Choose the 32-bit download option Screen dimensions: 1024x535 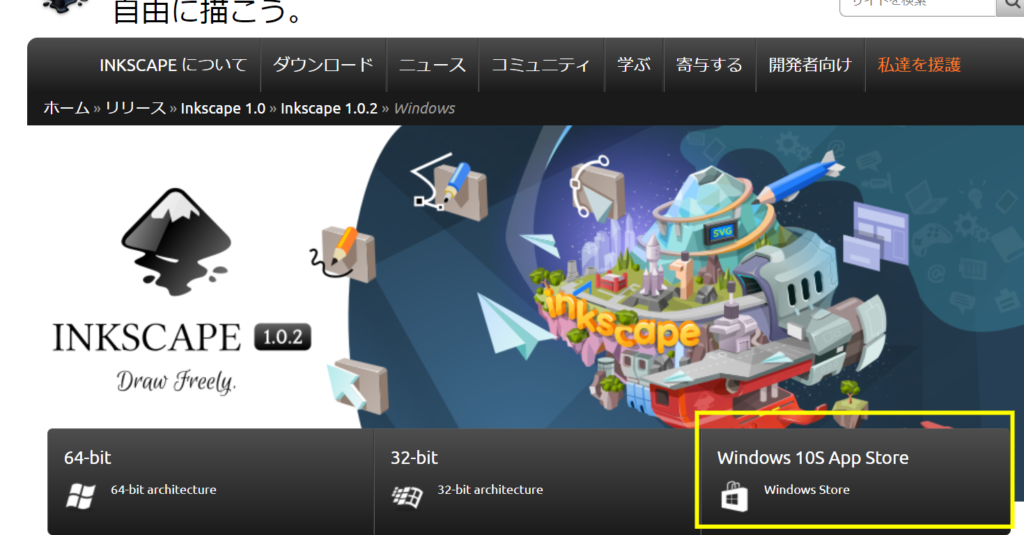click(x=537, y=482)
